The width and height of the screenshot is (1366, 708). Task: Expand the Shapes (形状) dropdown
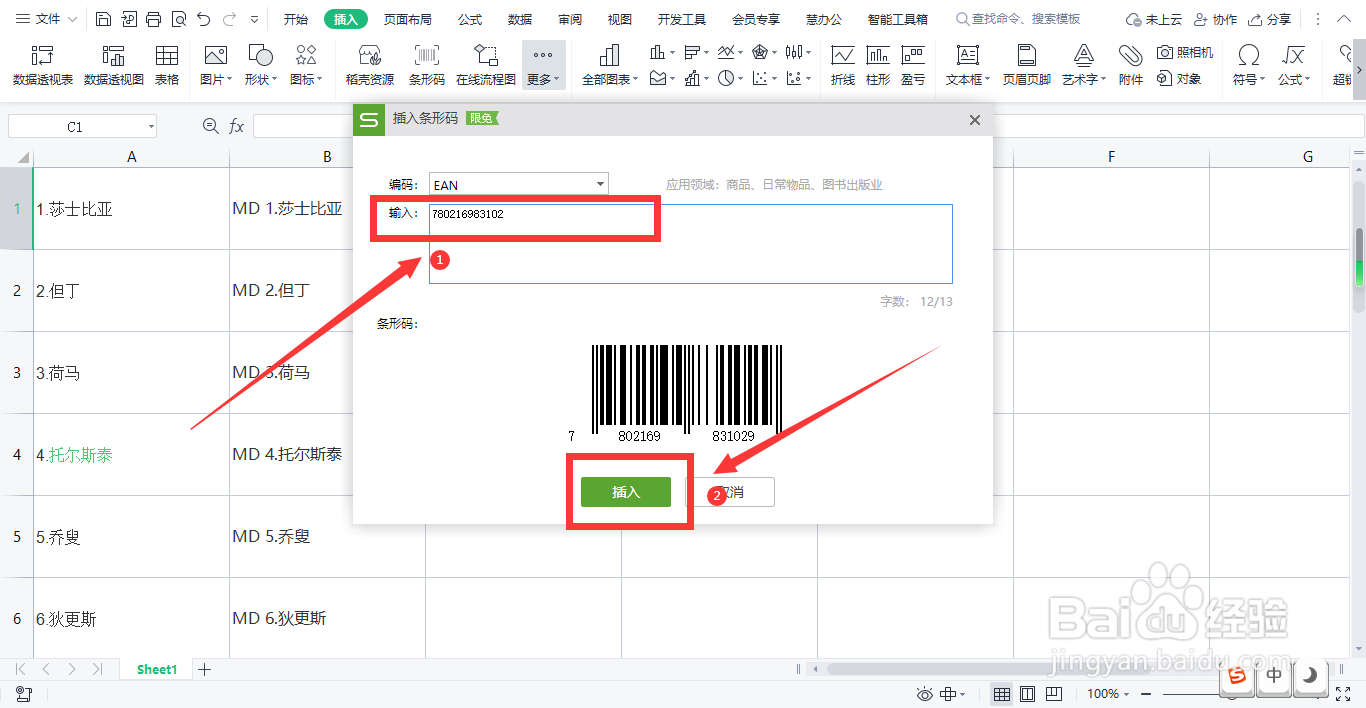click(276, 79)
